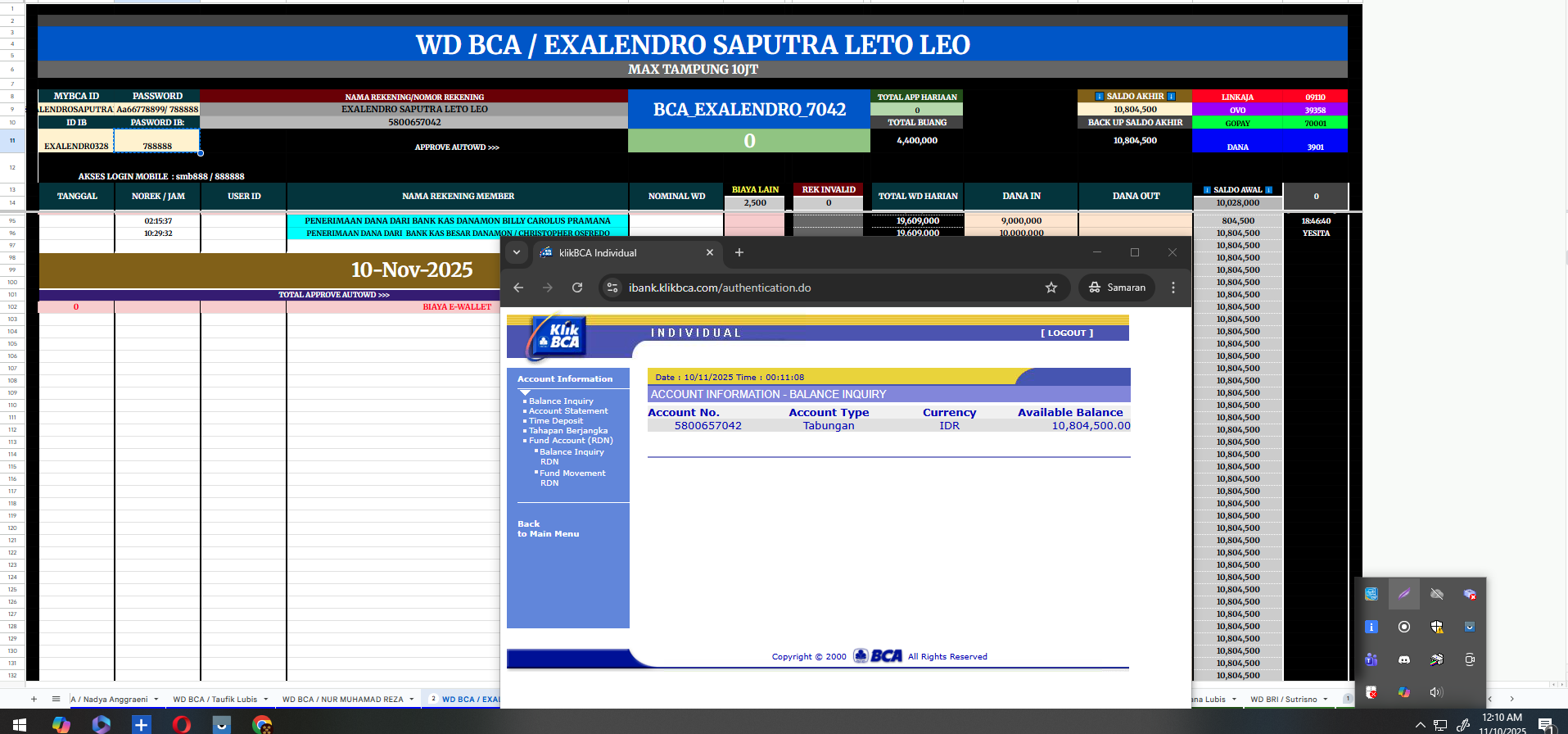Screen dimensions: 1568x734
Task: Close the klikBCA Individual tab
Action: [x=710, y=252]
